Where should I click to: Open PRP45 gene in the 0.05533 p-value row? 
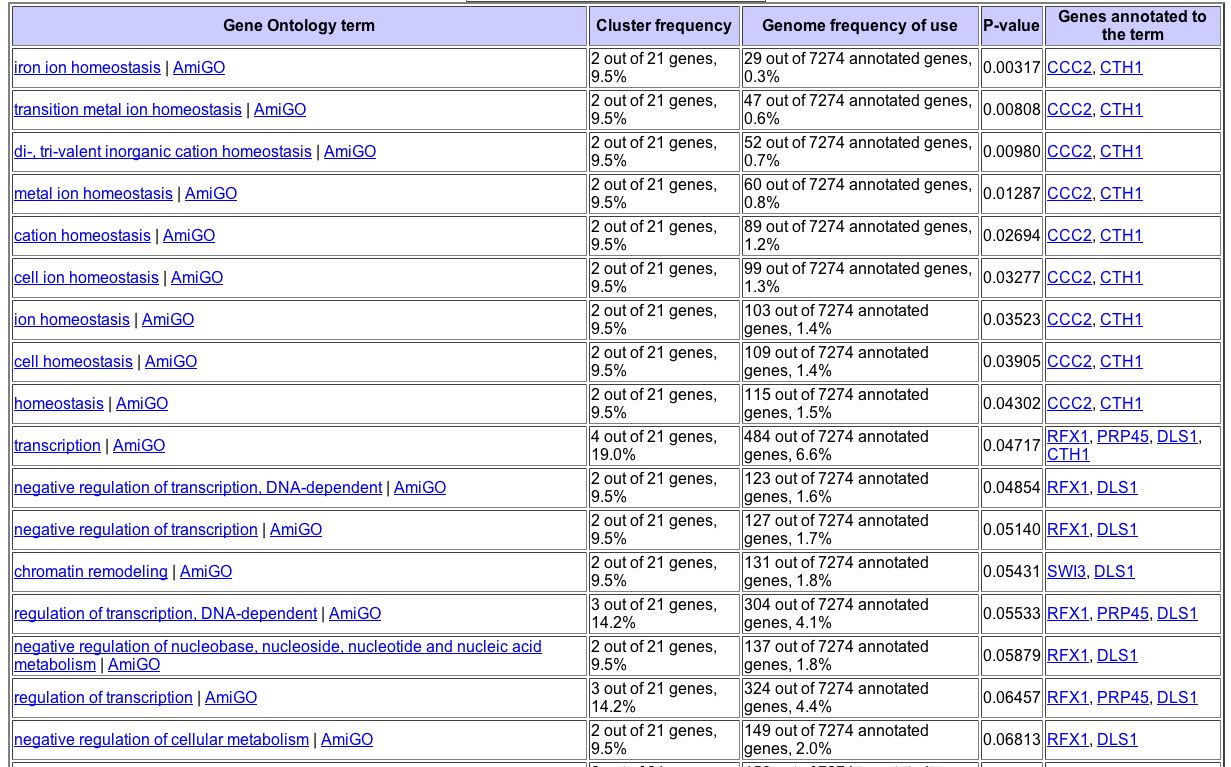pos(1123,614)
